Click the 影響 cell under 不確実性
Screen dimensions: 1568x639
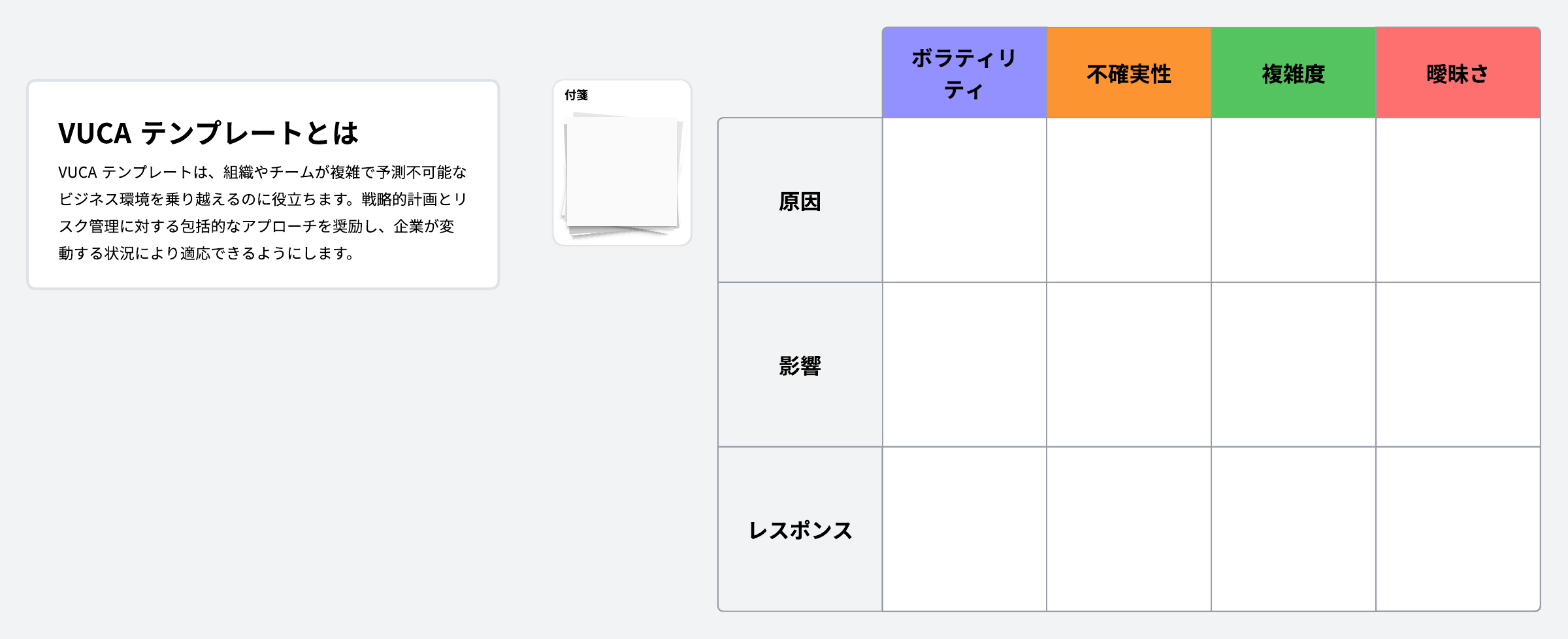[x=1129, y=365]
